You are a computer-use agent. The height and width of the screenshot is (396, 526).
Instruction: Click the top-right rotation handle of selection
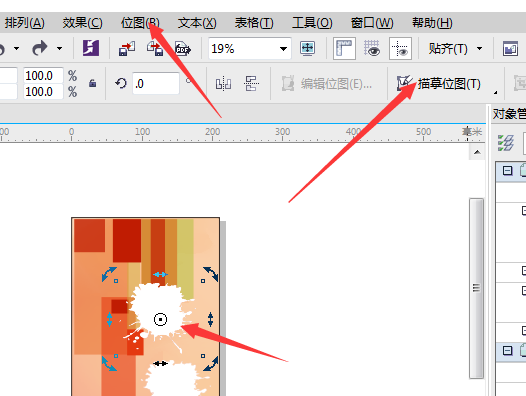click(x=211, y=274)
